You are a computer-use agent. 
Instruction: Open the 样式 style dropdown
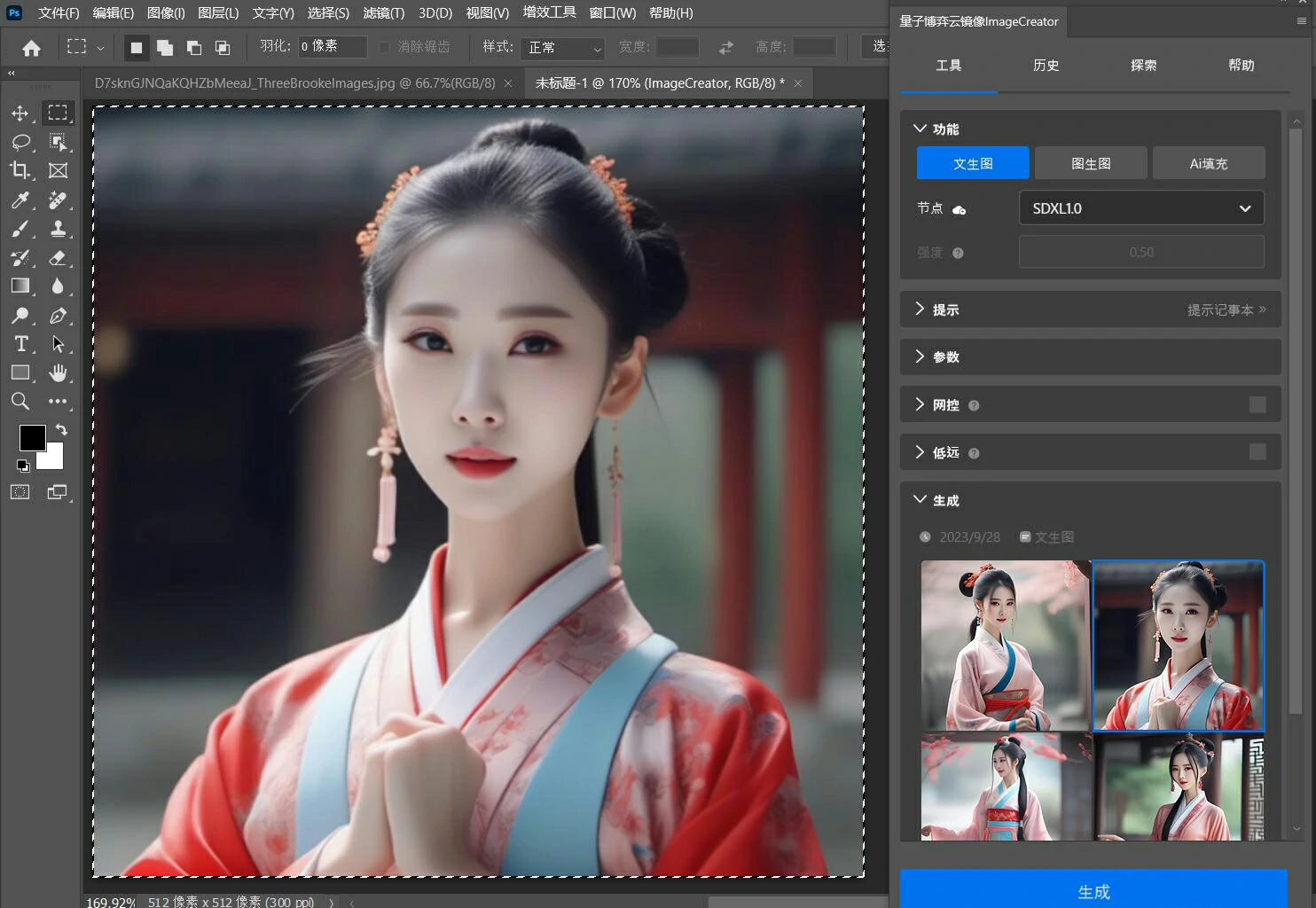tap(563, 47)
